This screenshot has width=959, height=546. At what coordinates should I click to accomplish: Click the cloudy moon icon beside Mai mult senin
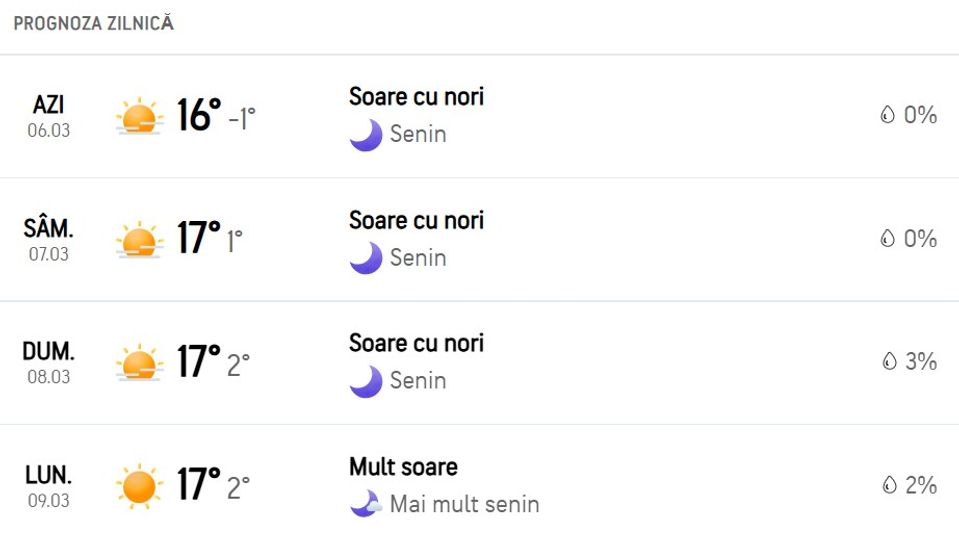pos(366,504)
